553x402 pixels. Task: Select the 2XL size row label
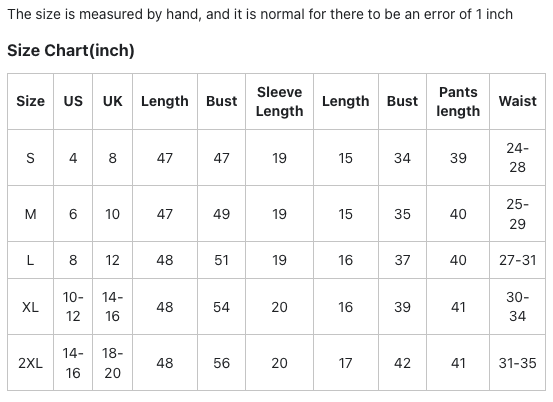(30, 363)
